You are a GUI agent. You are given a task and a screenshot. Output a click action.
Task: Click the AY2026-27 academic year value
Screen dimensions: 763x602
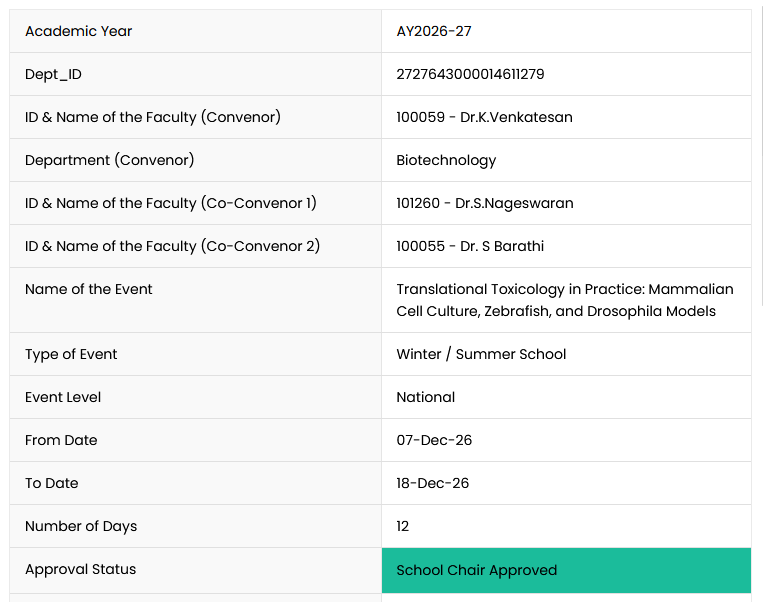434,31
